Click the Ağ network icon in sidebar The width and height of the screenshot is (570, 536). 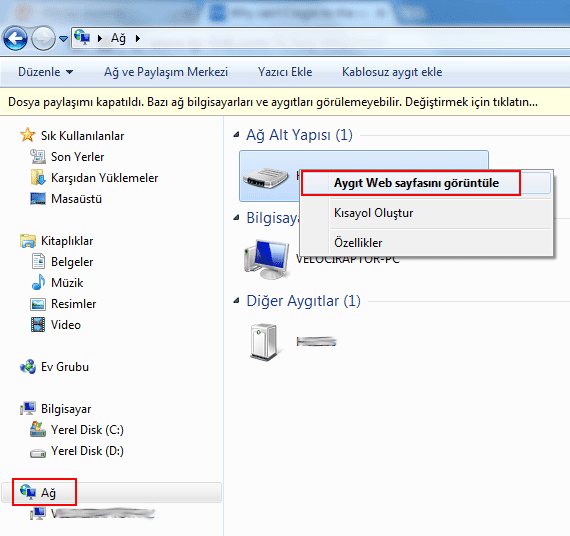[28, 492]
